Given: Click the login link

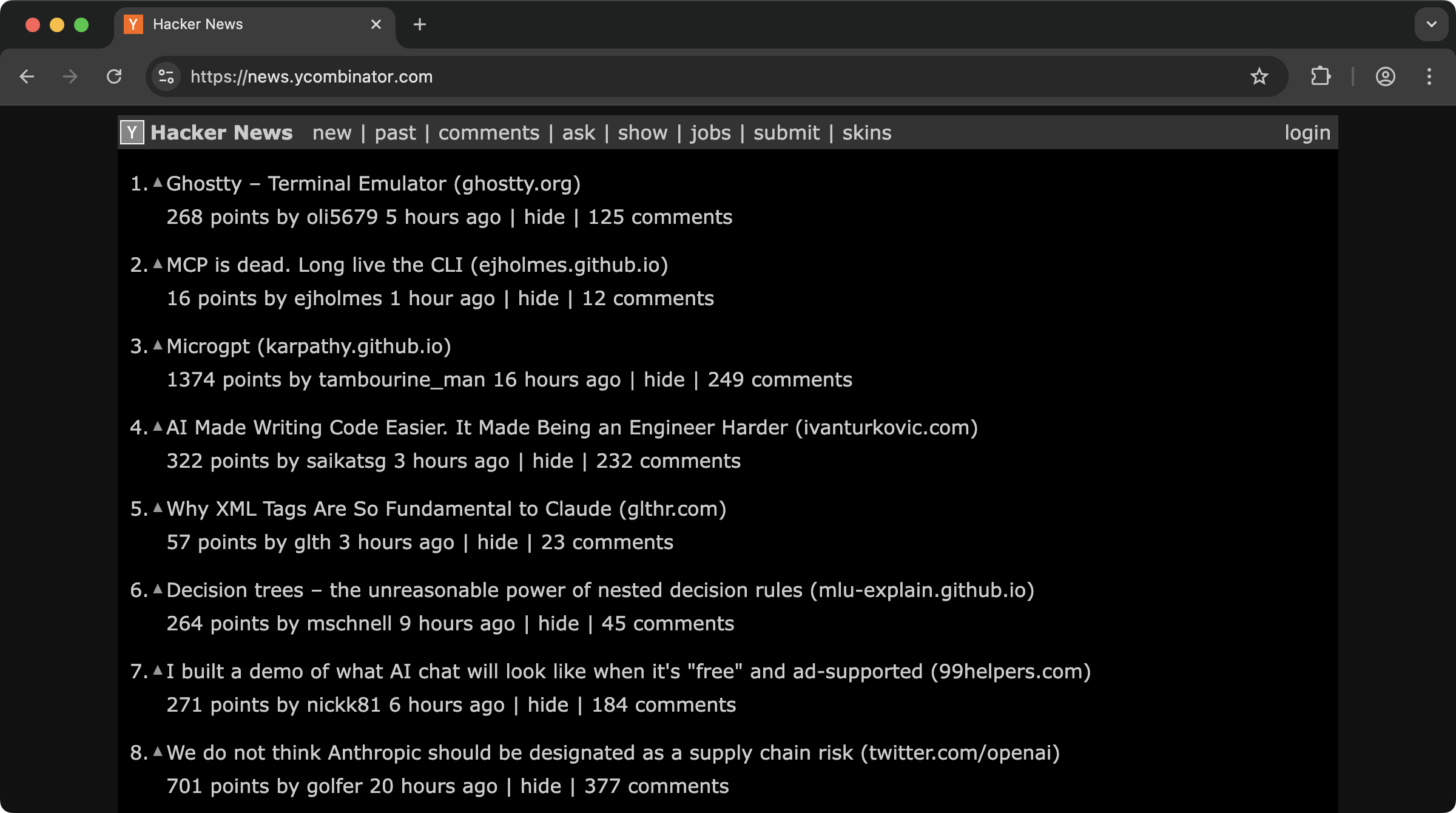Looking at the screenshot, I should click(1307, 132).
